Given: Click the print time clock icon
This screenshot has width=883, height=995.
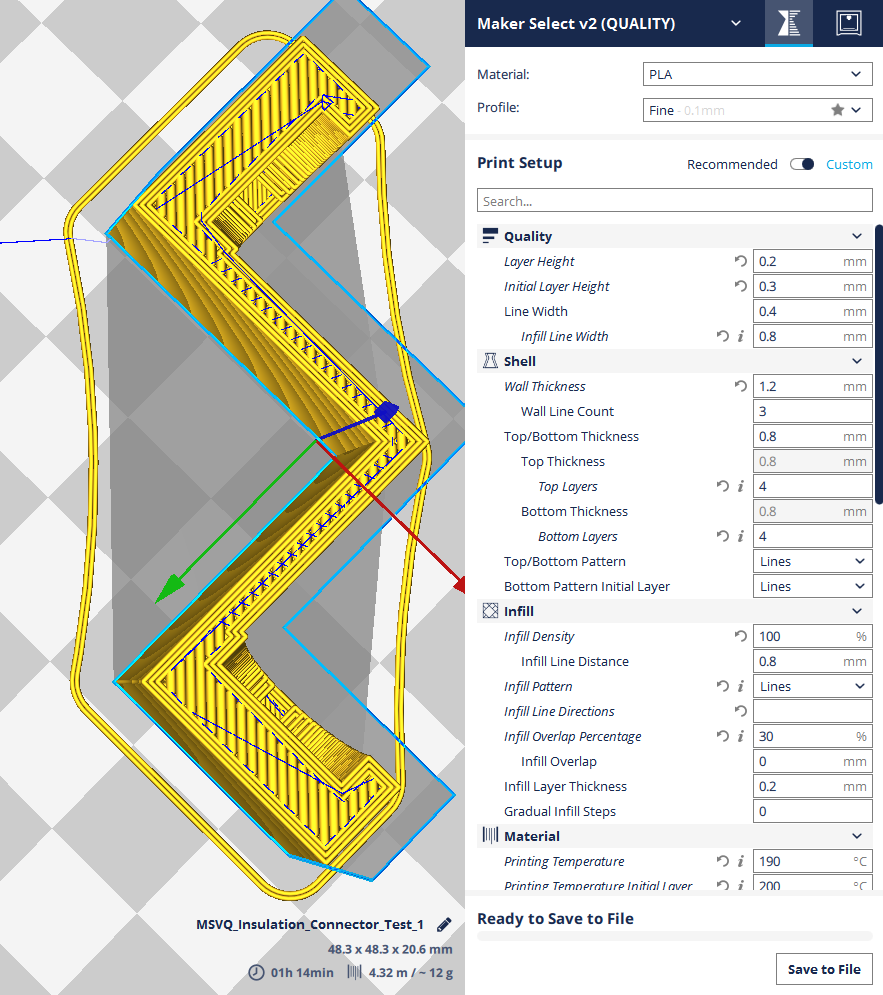Looking at the screenshot, I should (257, 972).
